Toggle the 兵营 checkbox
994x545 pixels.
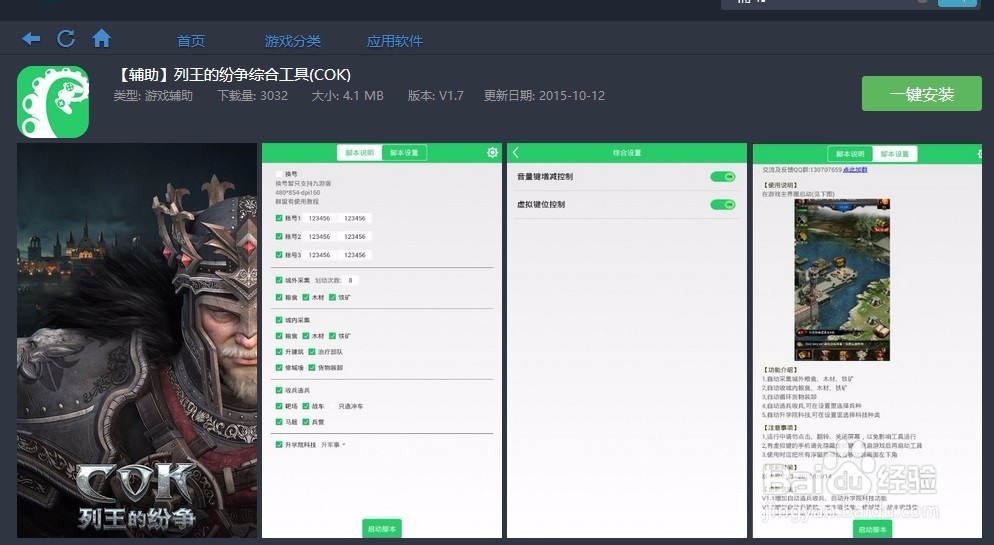306,422
